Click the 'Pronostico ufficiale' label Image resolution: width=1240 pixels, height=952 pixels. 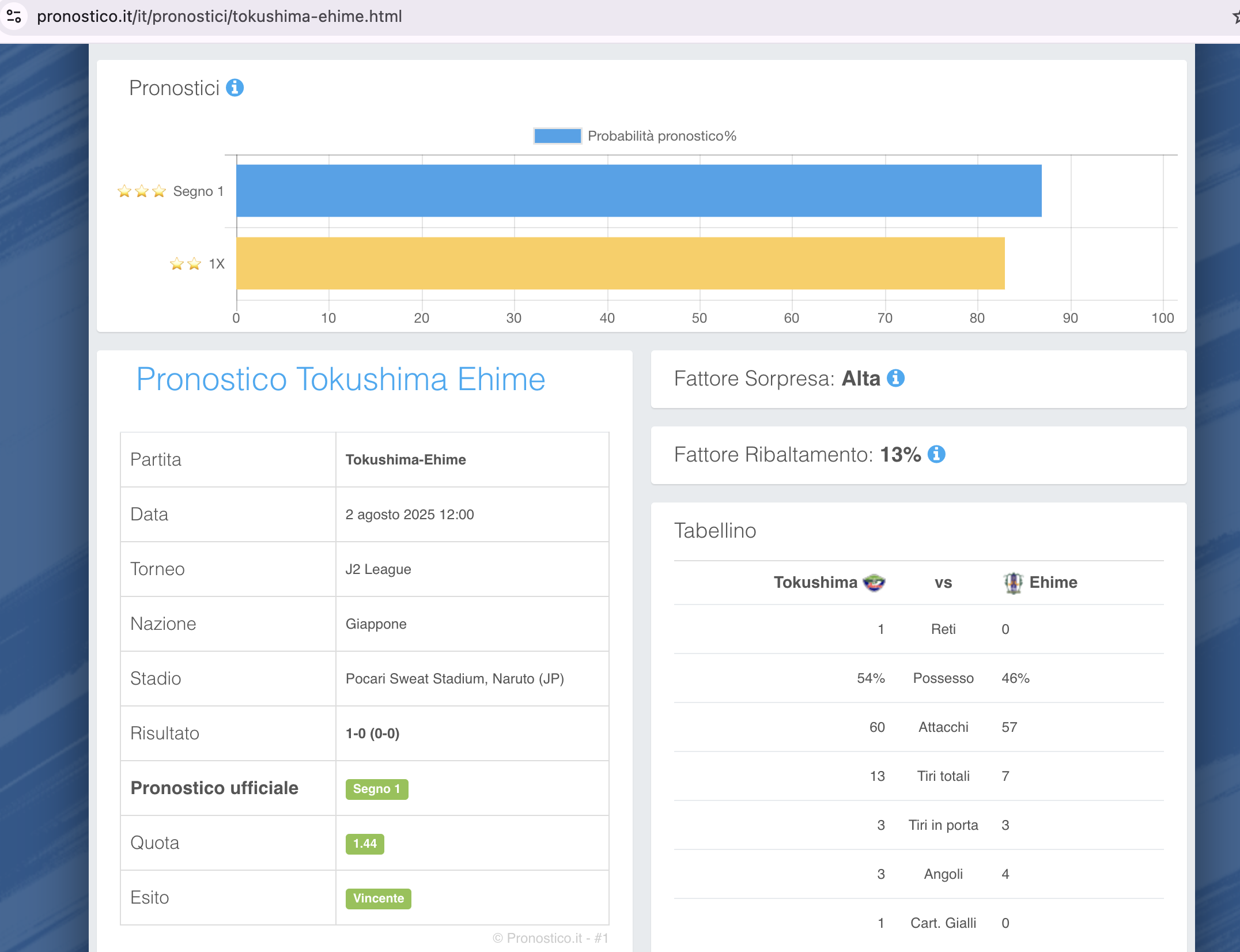[214, 788]
